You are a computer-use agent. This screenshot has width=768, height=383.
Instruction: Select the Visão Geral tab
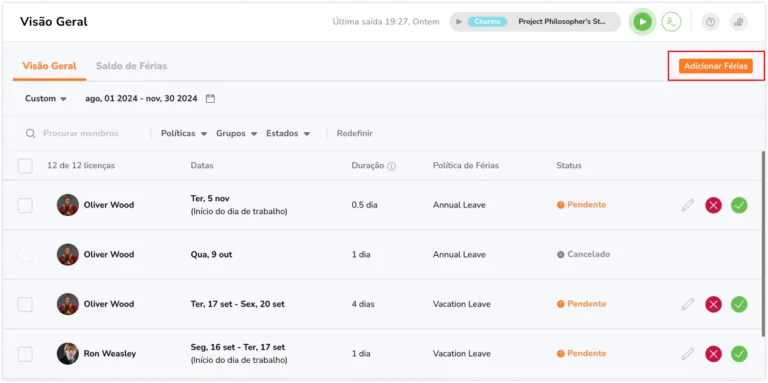point(49,66)
